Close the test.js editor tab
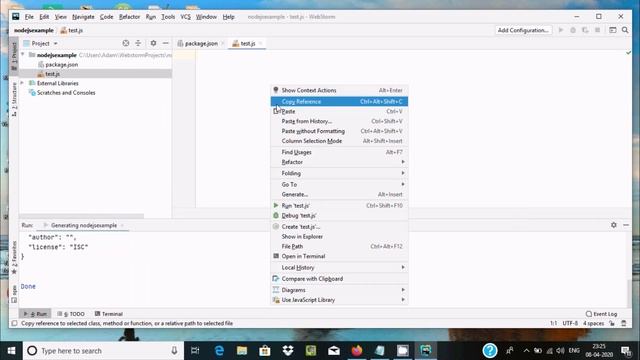This screenshot has width=640, height=360. click(x=260, y=43)
